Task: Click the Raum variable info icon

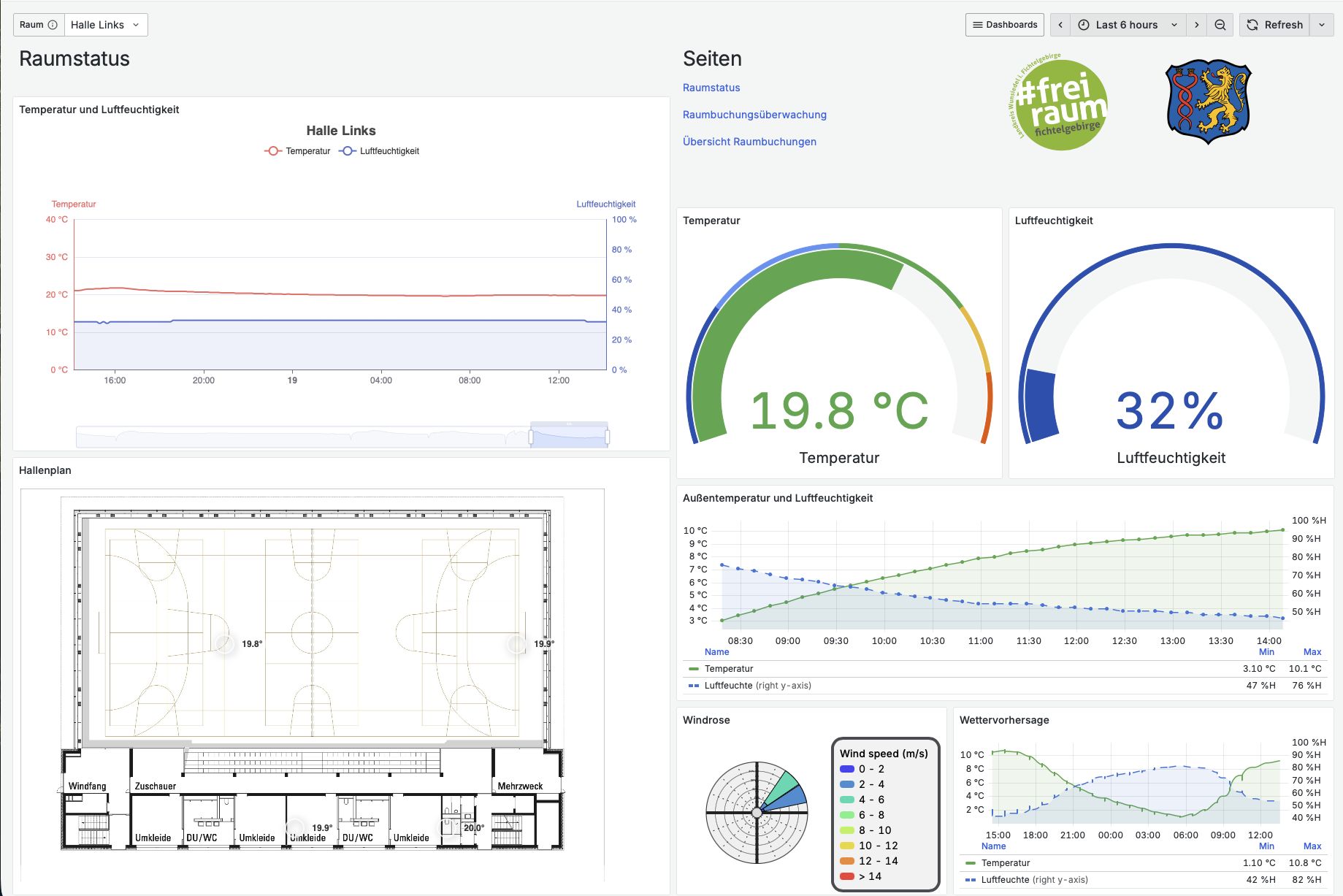Action: coord(53,25)
